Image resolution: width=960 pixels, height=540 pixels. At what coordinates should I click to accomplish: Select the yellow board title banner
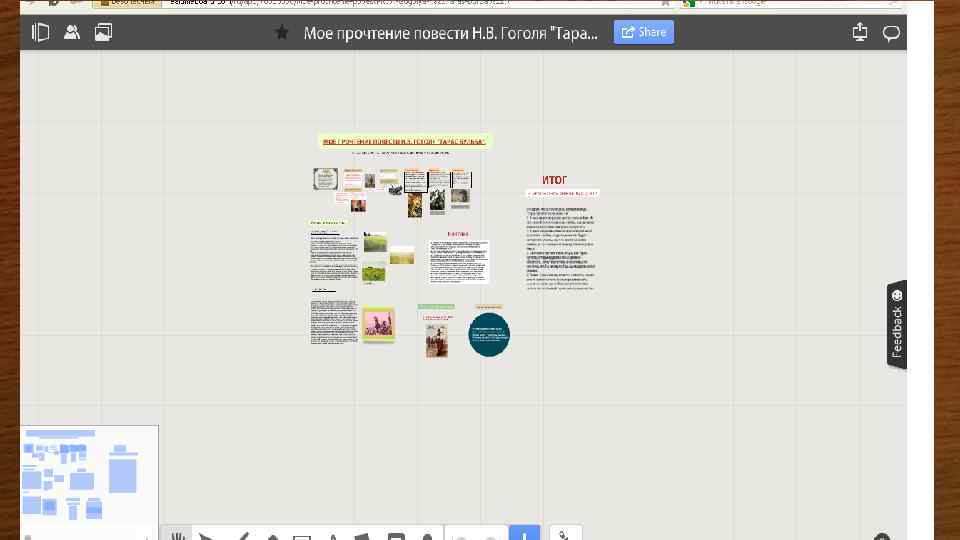pyautogui.click(x=404, y=141)
